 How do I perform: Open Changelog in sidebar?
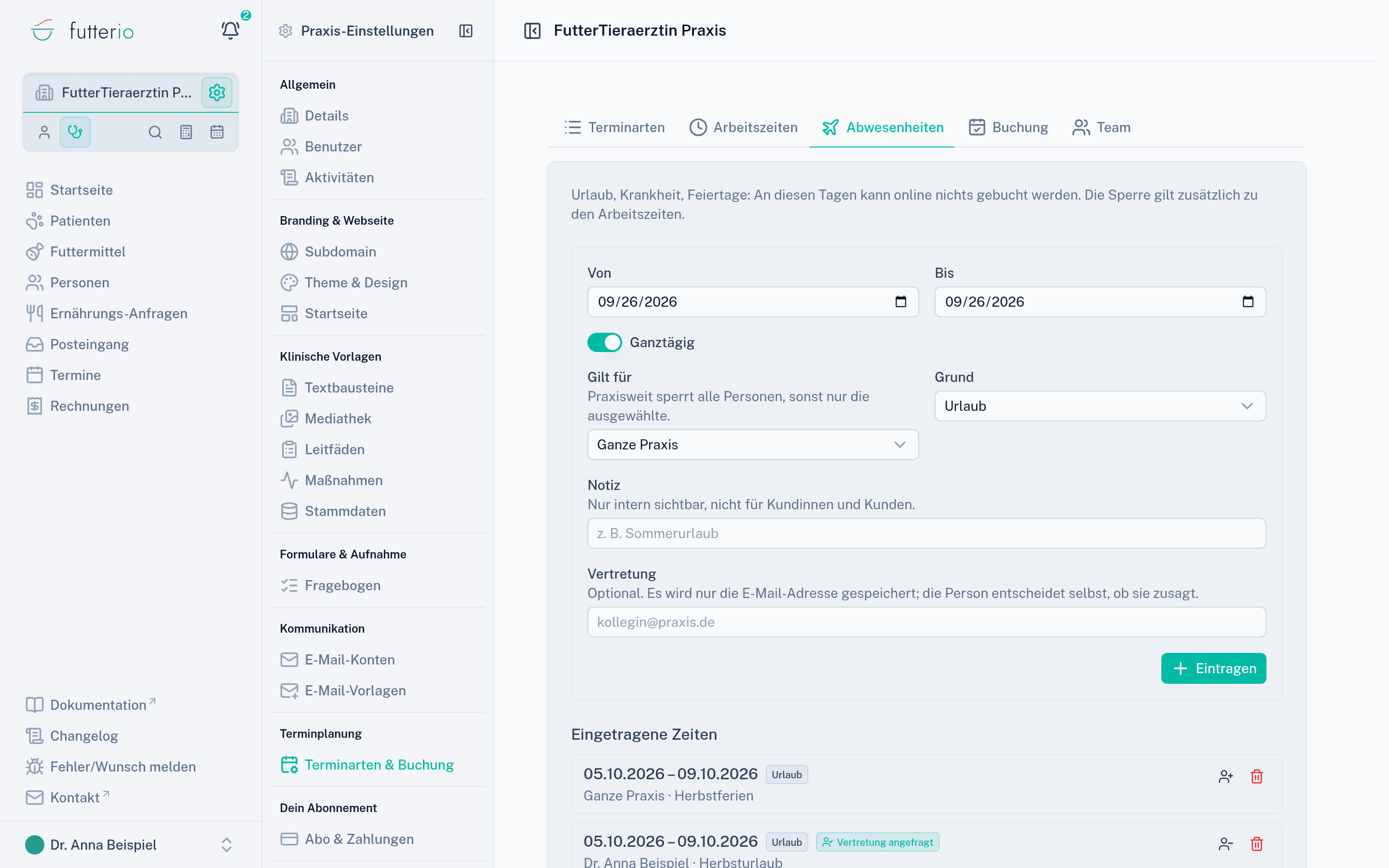[x=72, y=735]
